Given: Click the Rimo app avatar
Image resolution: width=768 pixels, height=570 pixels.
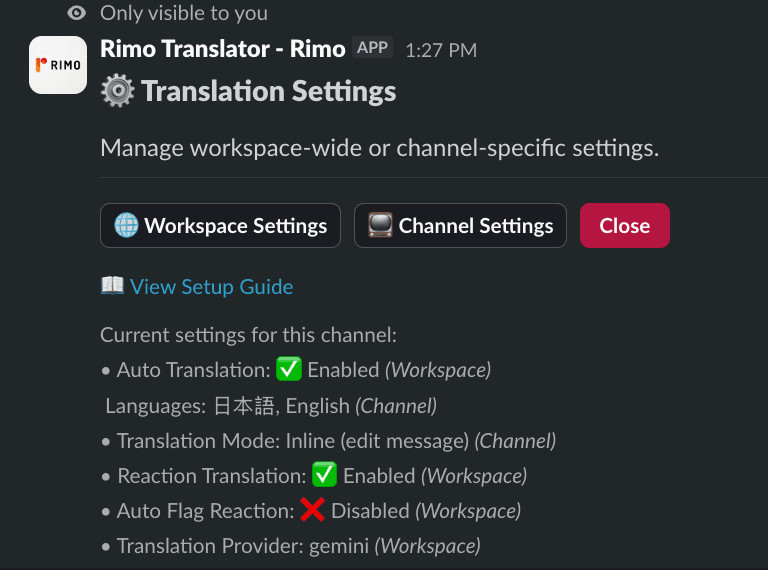Looking at the screenshot, I should (x=58, y=65).
